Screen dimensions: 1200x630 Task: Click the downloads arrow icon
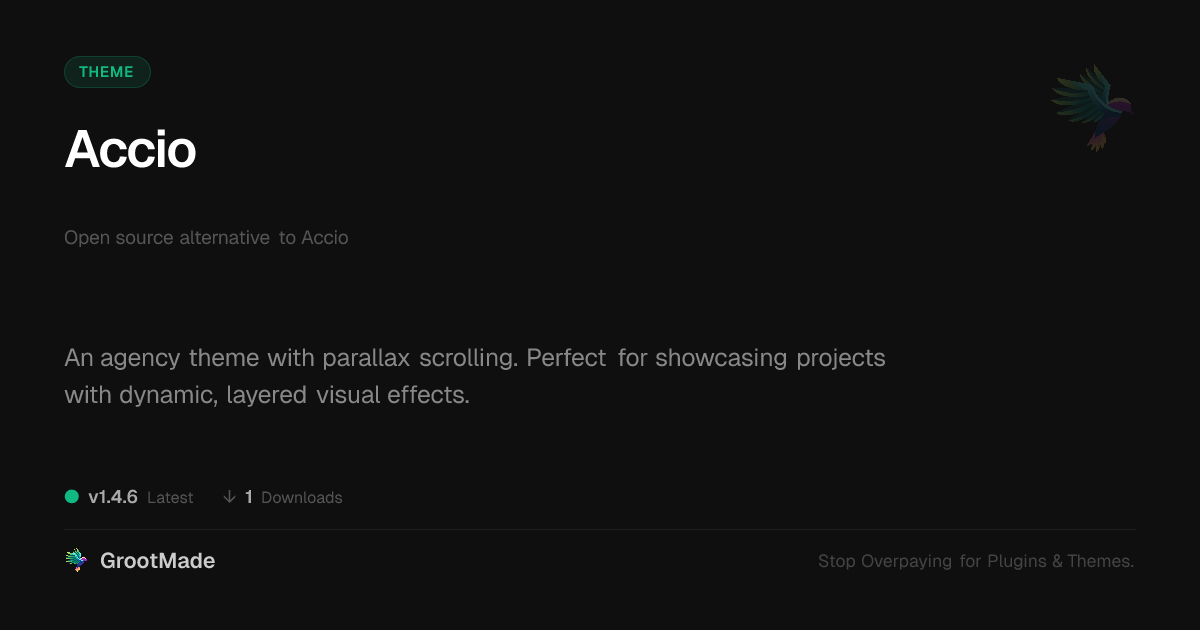click(230, 497)
